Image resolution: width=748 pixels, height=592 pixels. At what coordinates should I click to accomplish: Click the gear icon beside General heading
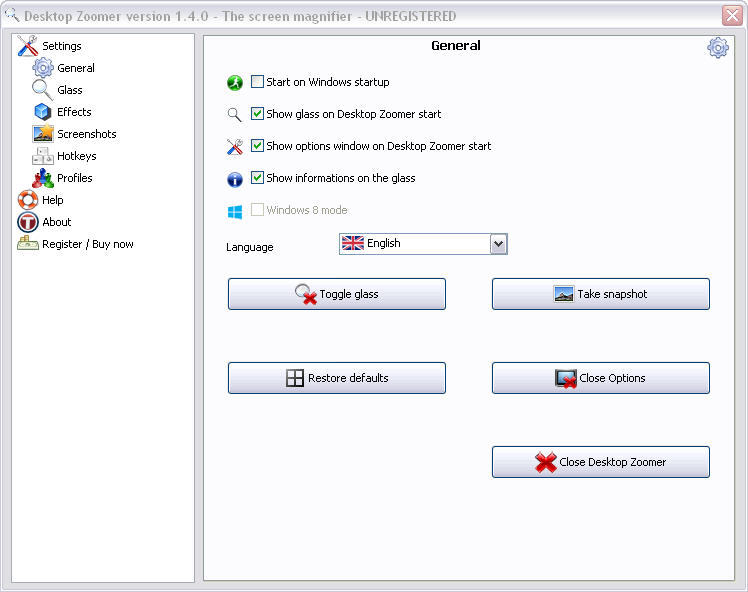[x=718, y=48]
